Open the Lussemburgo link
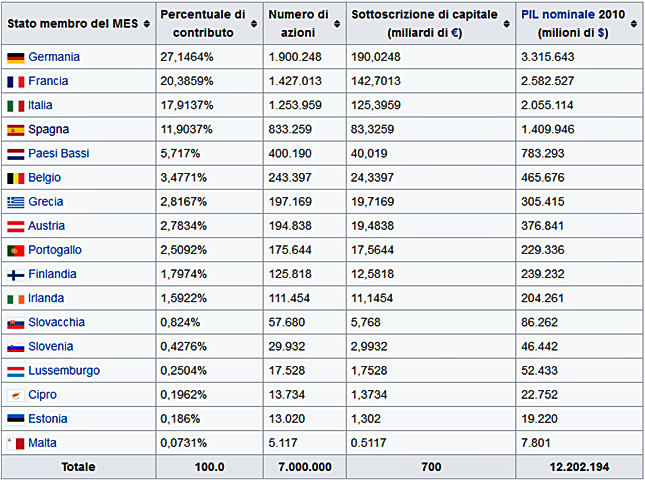Image resolution: width=645 pixels, height=480 pixels. point(64,371)
